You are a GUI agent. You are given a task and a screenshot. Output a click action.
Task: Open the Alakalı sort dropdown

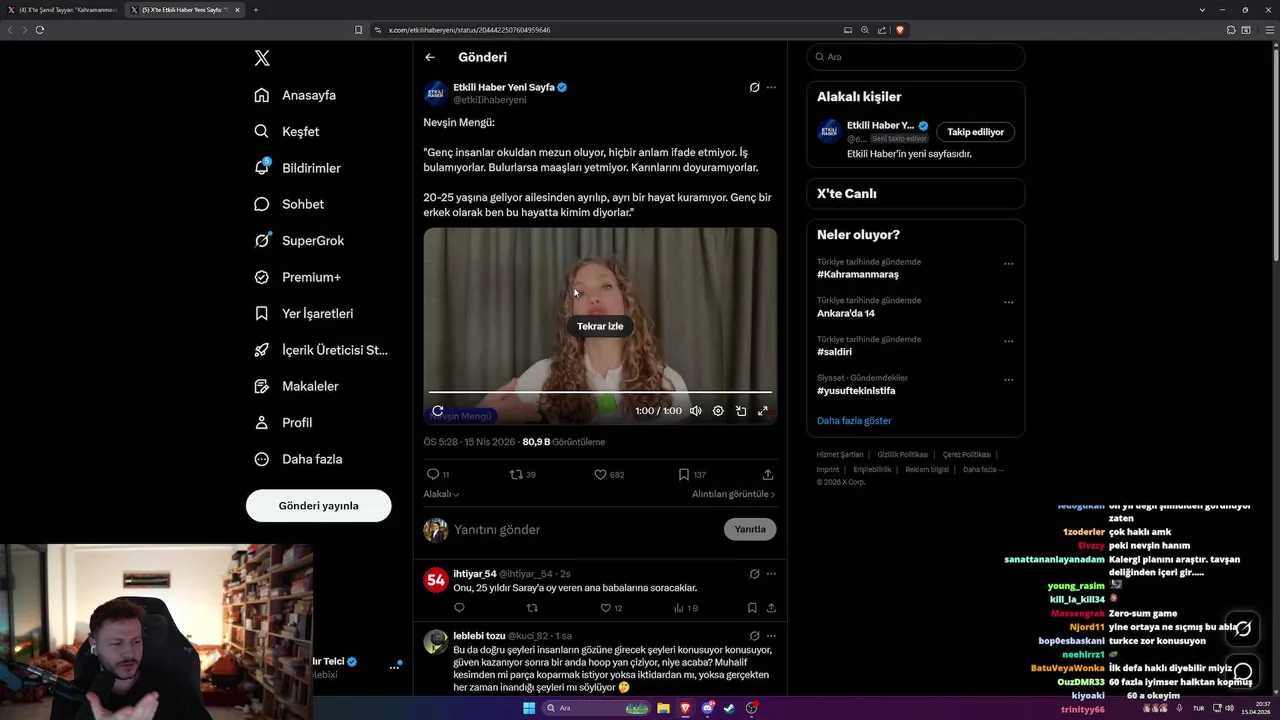441,494
